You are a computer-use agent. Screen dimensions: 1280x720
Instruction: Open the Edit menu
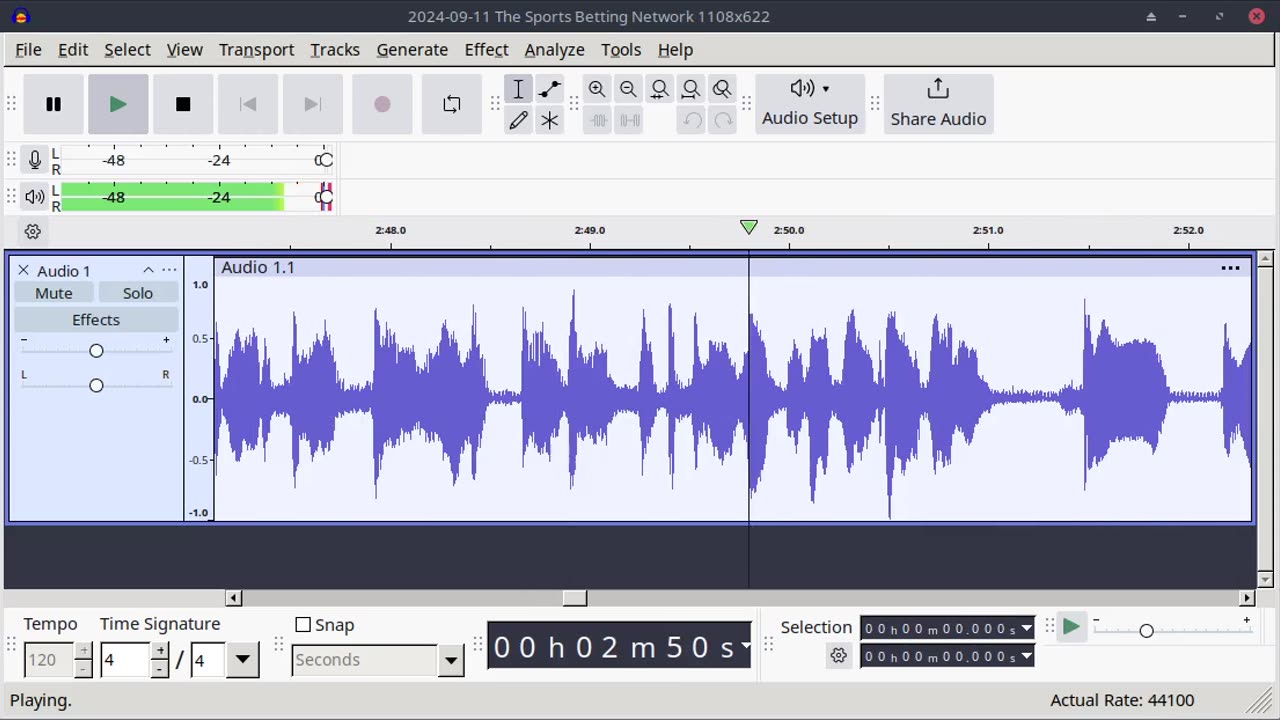73,49
